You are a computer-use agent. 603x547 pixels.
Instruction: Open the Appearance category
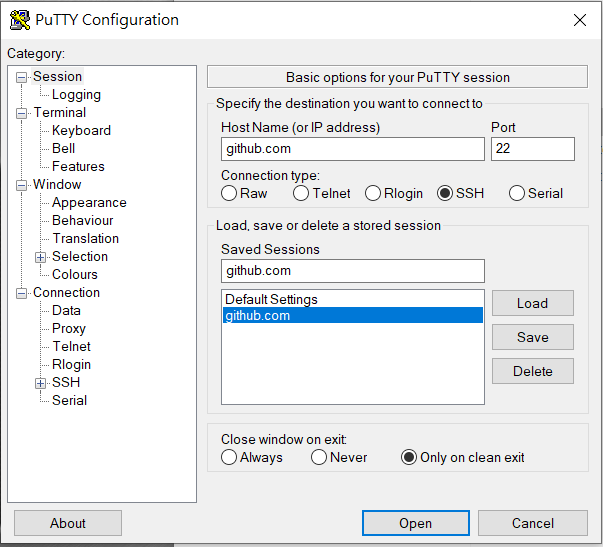pyautogui.click(x=89, y=202)
